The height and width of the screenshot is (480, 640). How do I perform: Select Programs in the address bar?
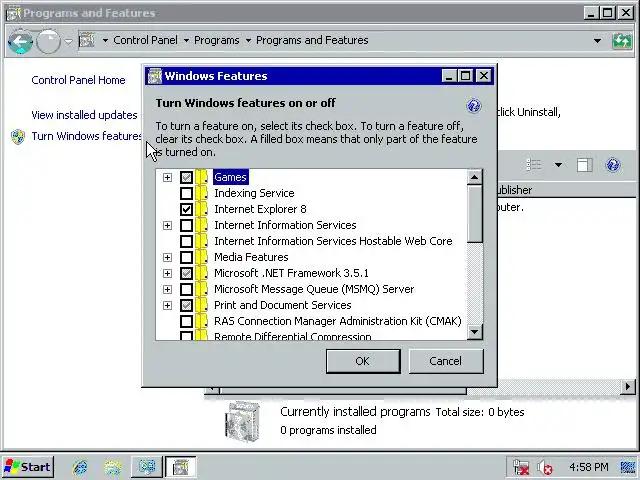click(216, 40)
